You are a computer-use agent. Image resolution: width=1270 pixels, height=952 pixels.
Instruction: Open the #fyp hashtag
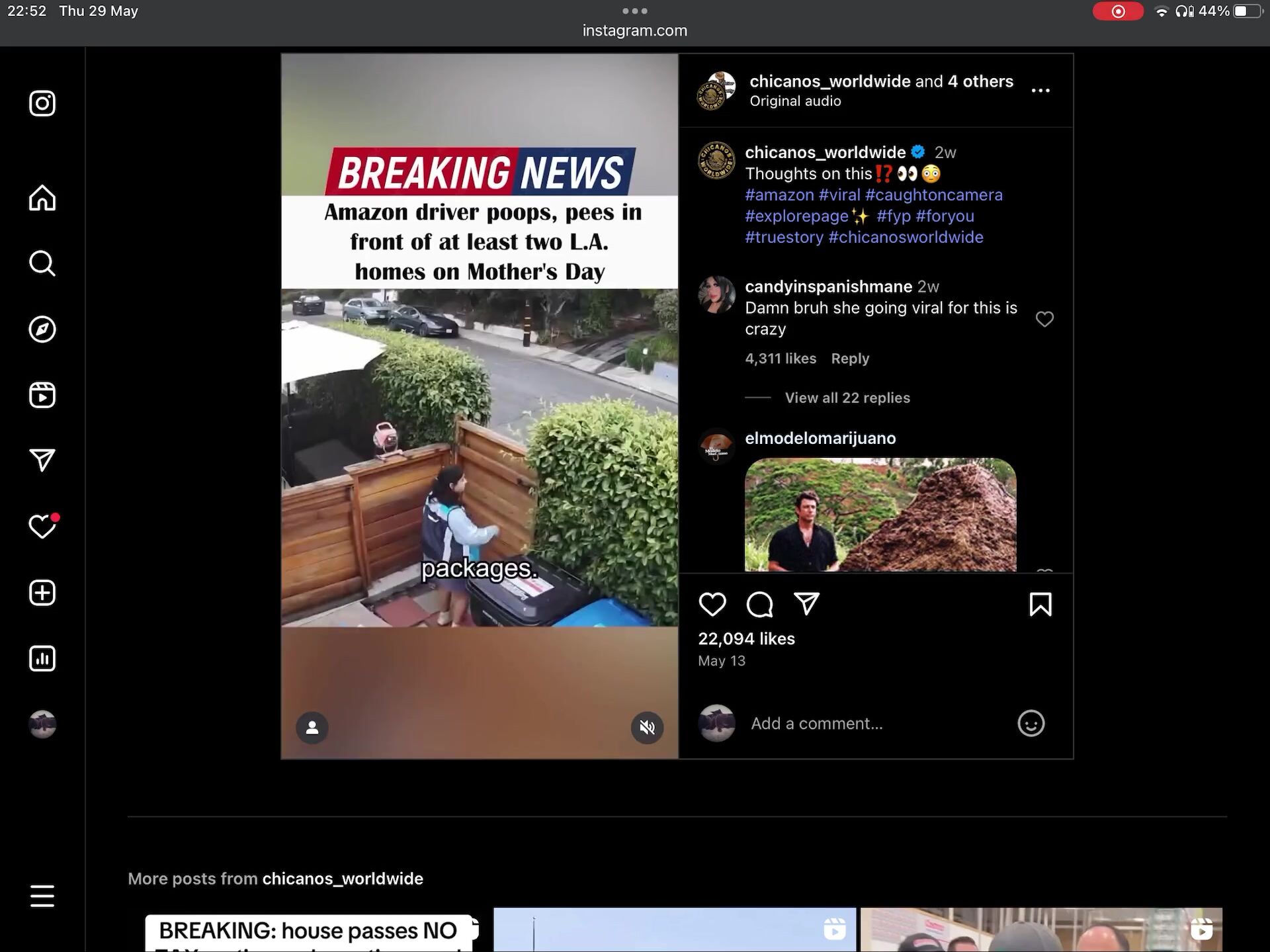(894, 216)
